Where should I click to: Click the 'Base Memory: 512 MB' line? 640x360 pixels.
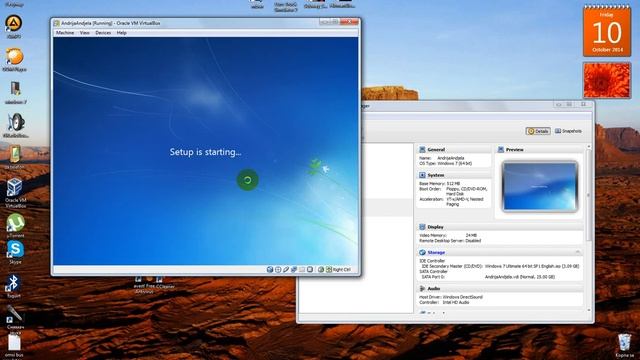pos(440,184)
